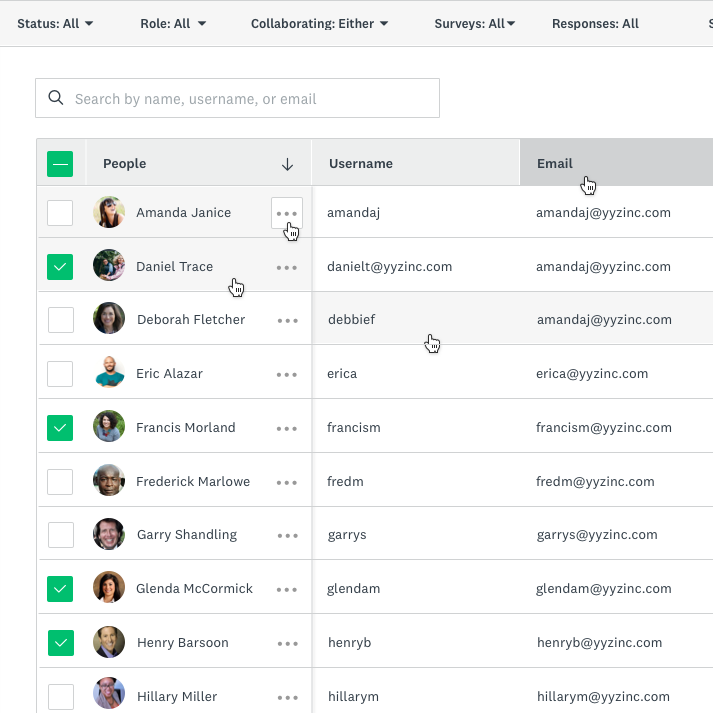Open the Surveys: All dropdown
This screenshot has width=713, height=713.
474,24
